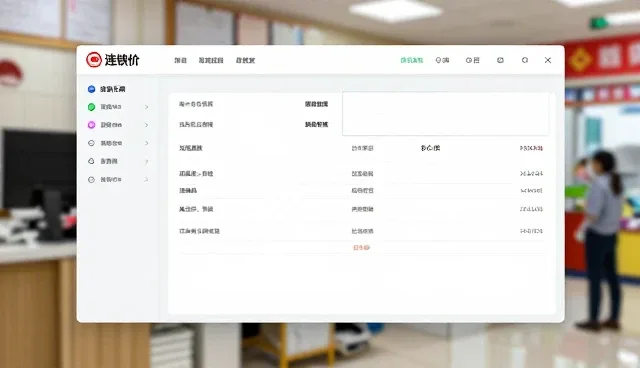Expand the chevron beside the bell-icon entry
Image resolution: width=640 pixels, height=368 pixels.
pos(147,162)
